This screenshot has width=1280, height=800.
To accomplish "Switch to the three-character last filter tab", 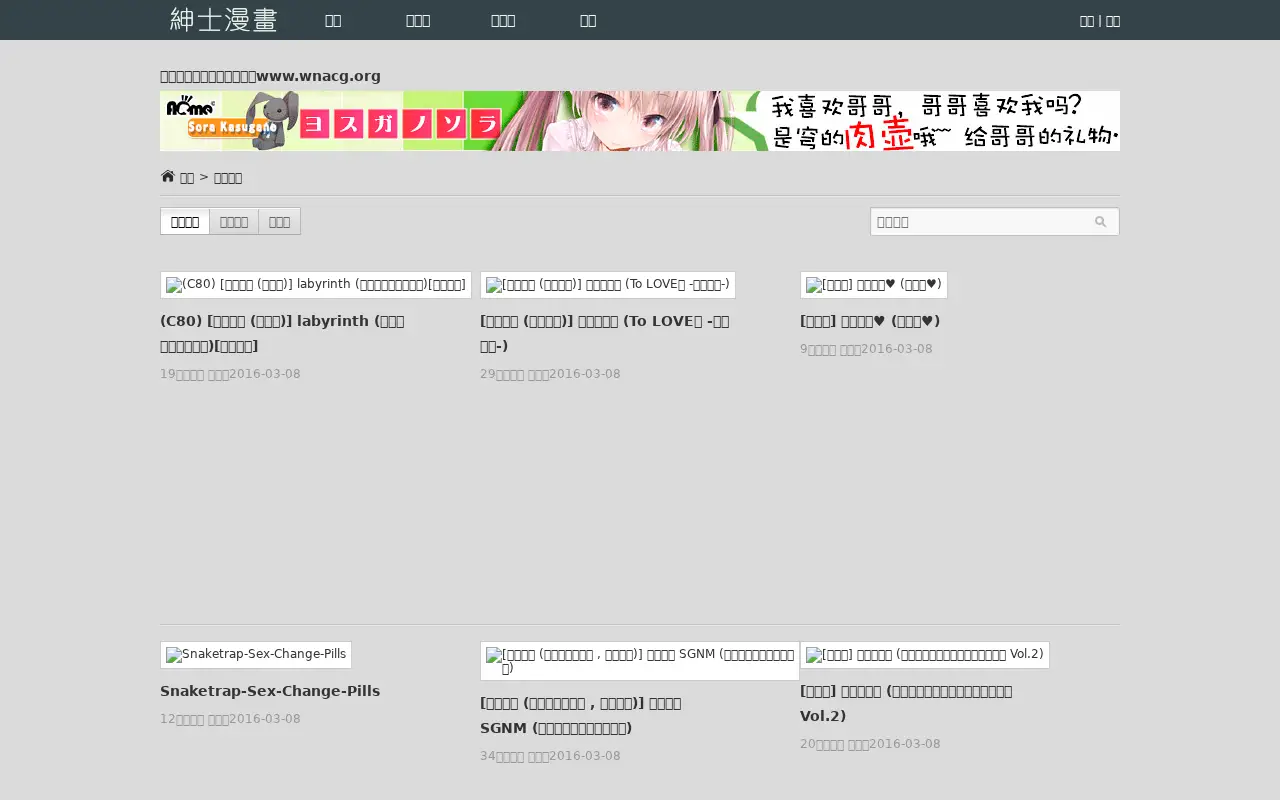I will pyautogui.click(x=279, y=222).
